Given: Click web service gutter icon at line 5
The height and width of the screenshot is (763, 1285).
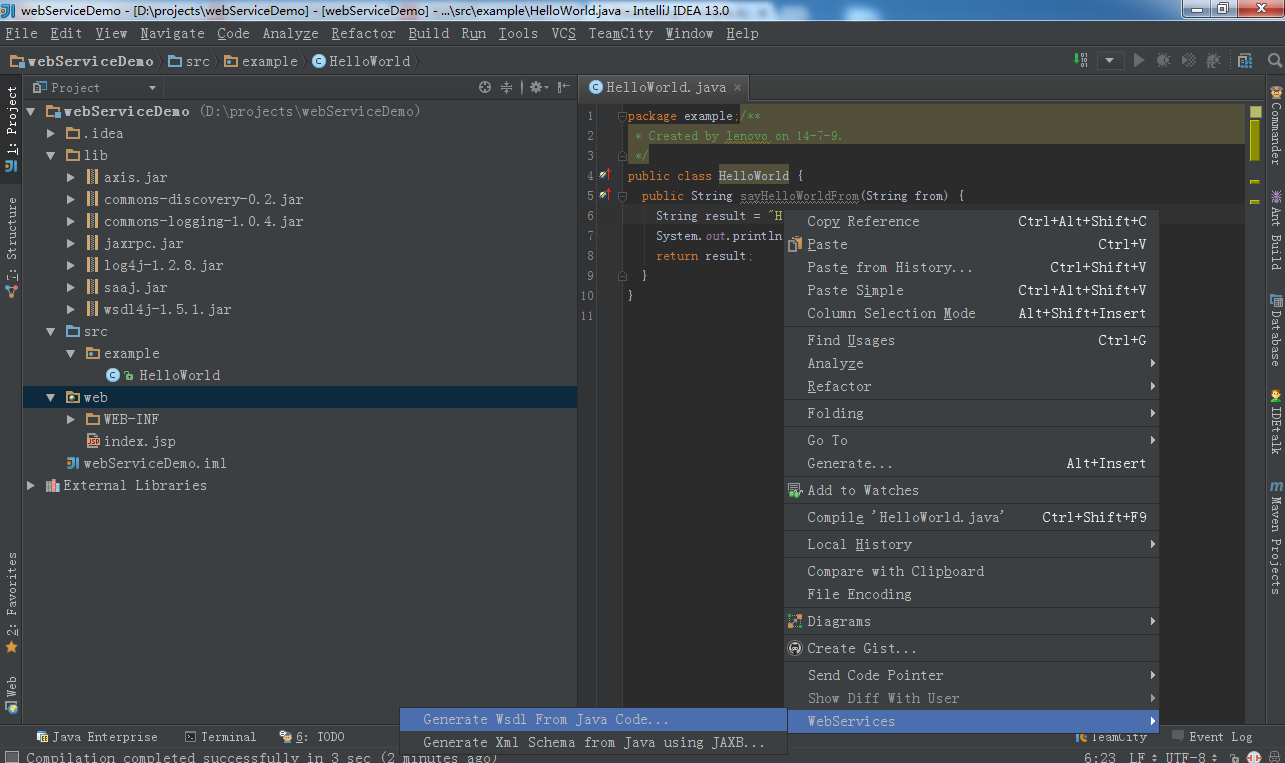Looking at the screenshot, I should [604, 195].
